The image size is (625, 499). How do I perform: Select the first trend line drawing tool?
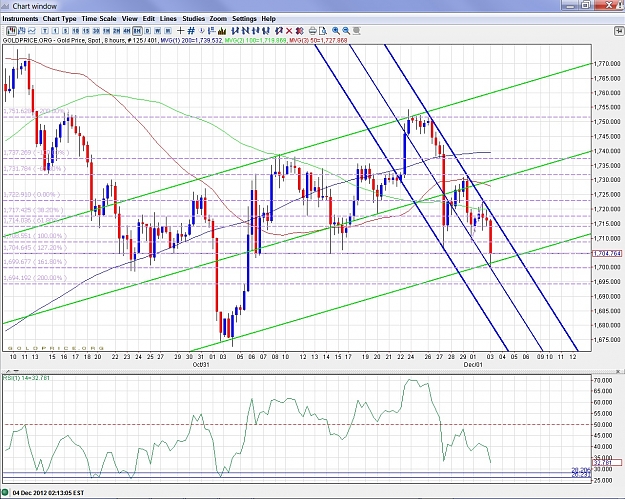point(235,31)
